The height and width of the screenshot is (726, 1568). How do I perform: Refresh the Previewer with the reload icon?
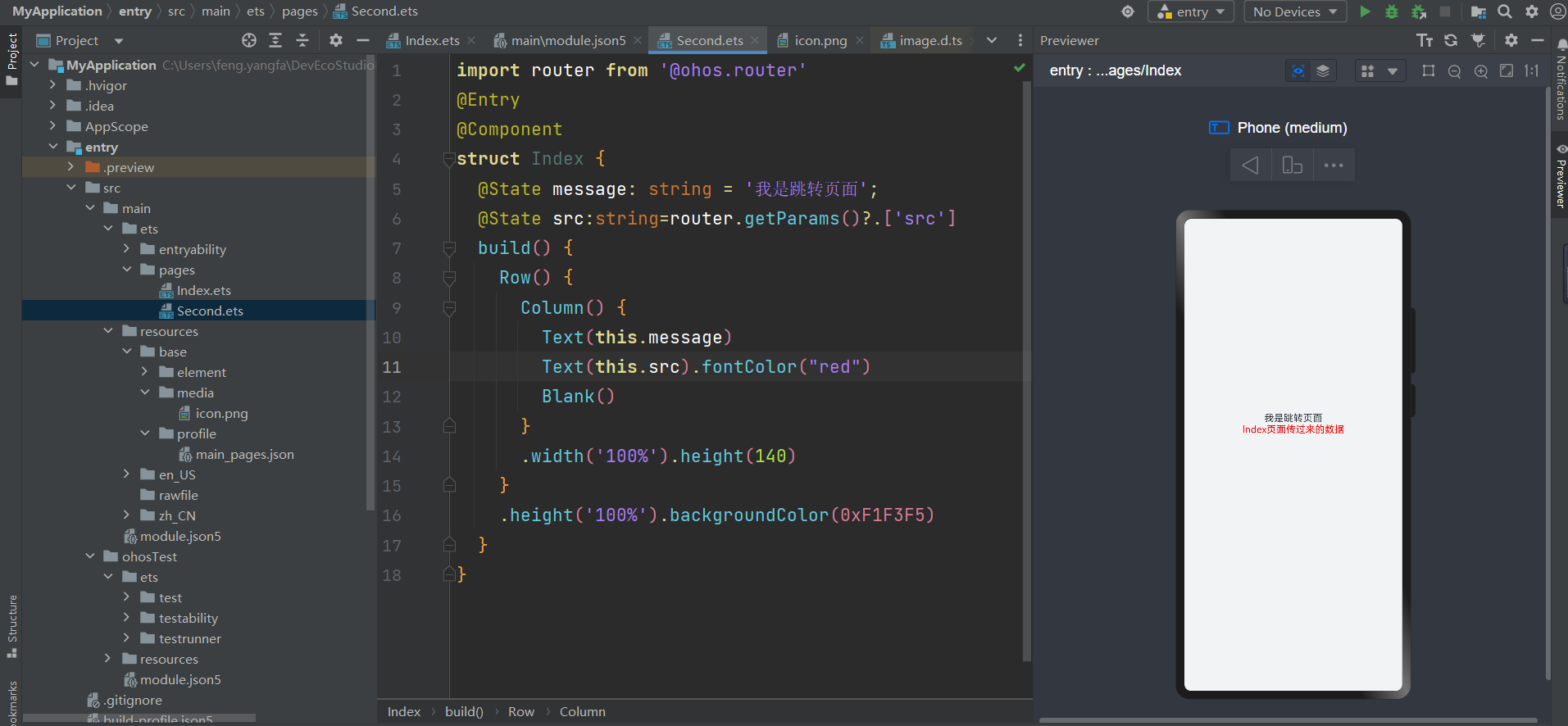(1451, 40)
